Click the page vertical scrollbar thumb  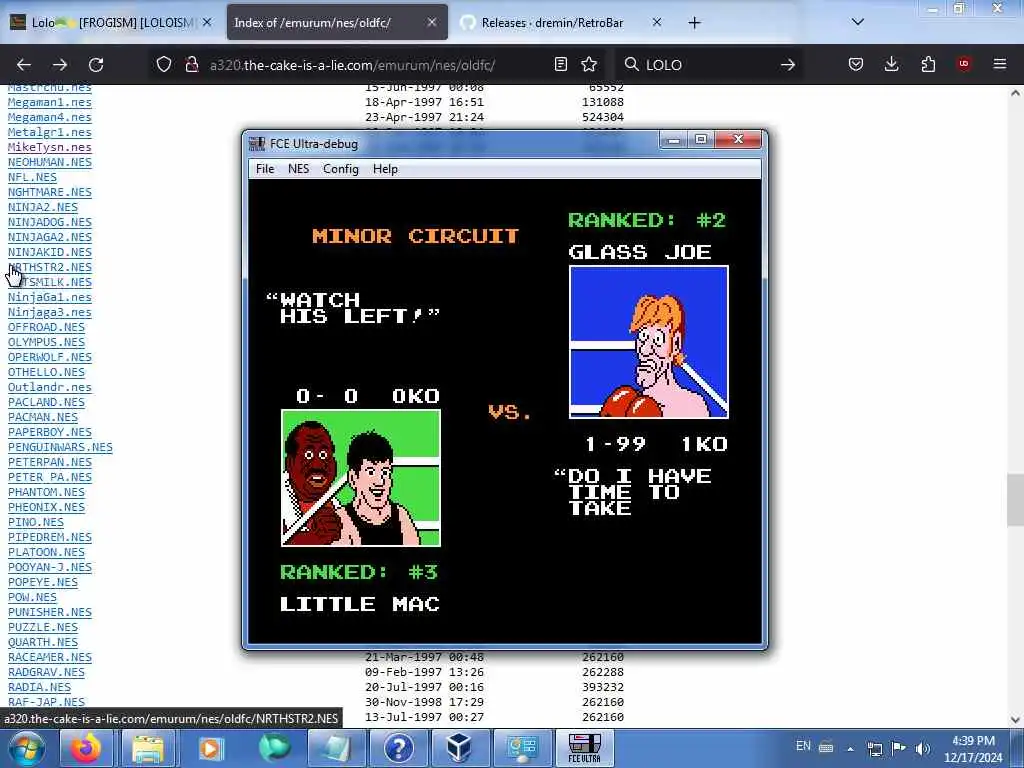click(x=1015, y=500)
